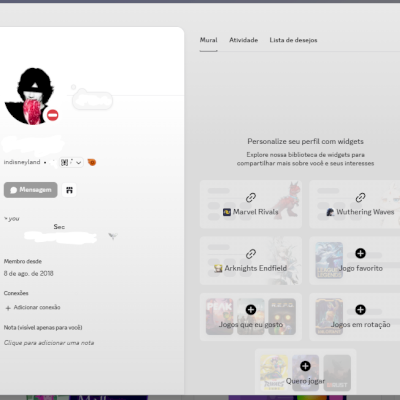Viewport: 400px width, 400px height.
Task: Click the plus icon for Jogos em rotação
Action: (x=360, y=310)
